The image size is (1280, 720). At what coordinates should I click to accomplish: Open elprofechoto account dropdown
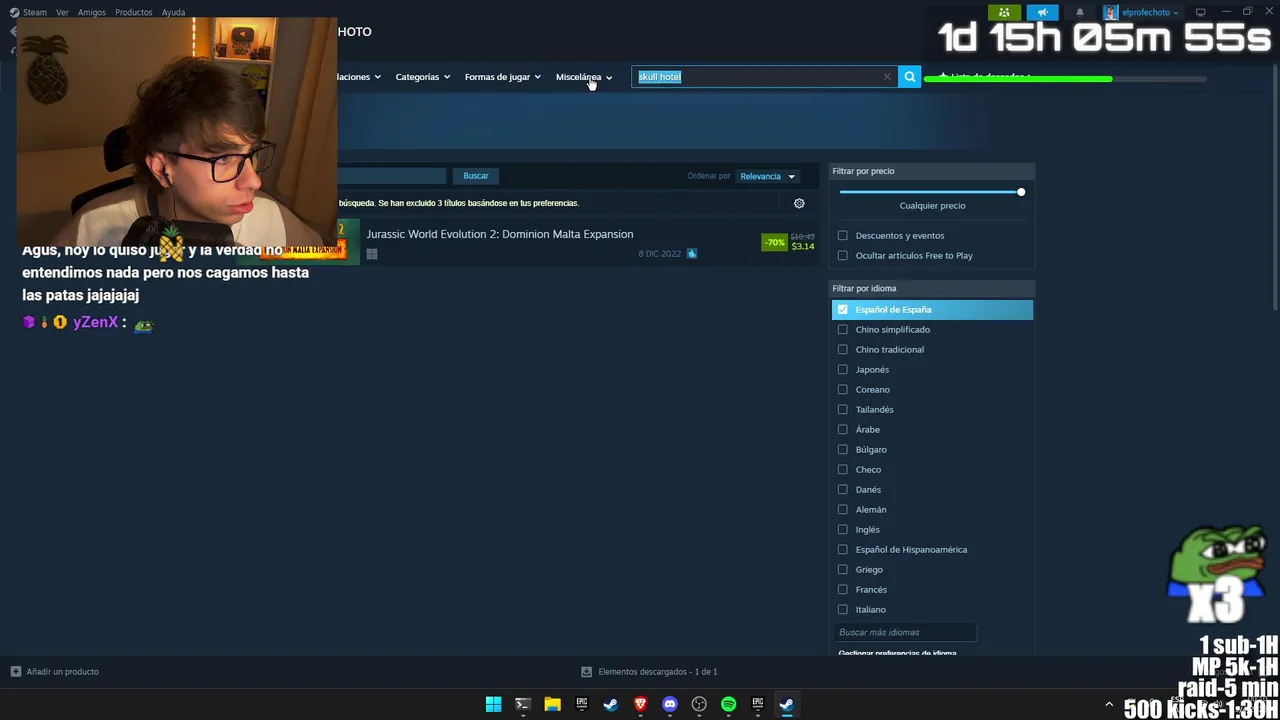coord(1150,12)
